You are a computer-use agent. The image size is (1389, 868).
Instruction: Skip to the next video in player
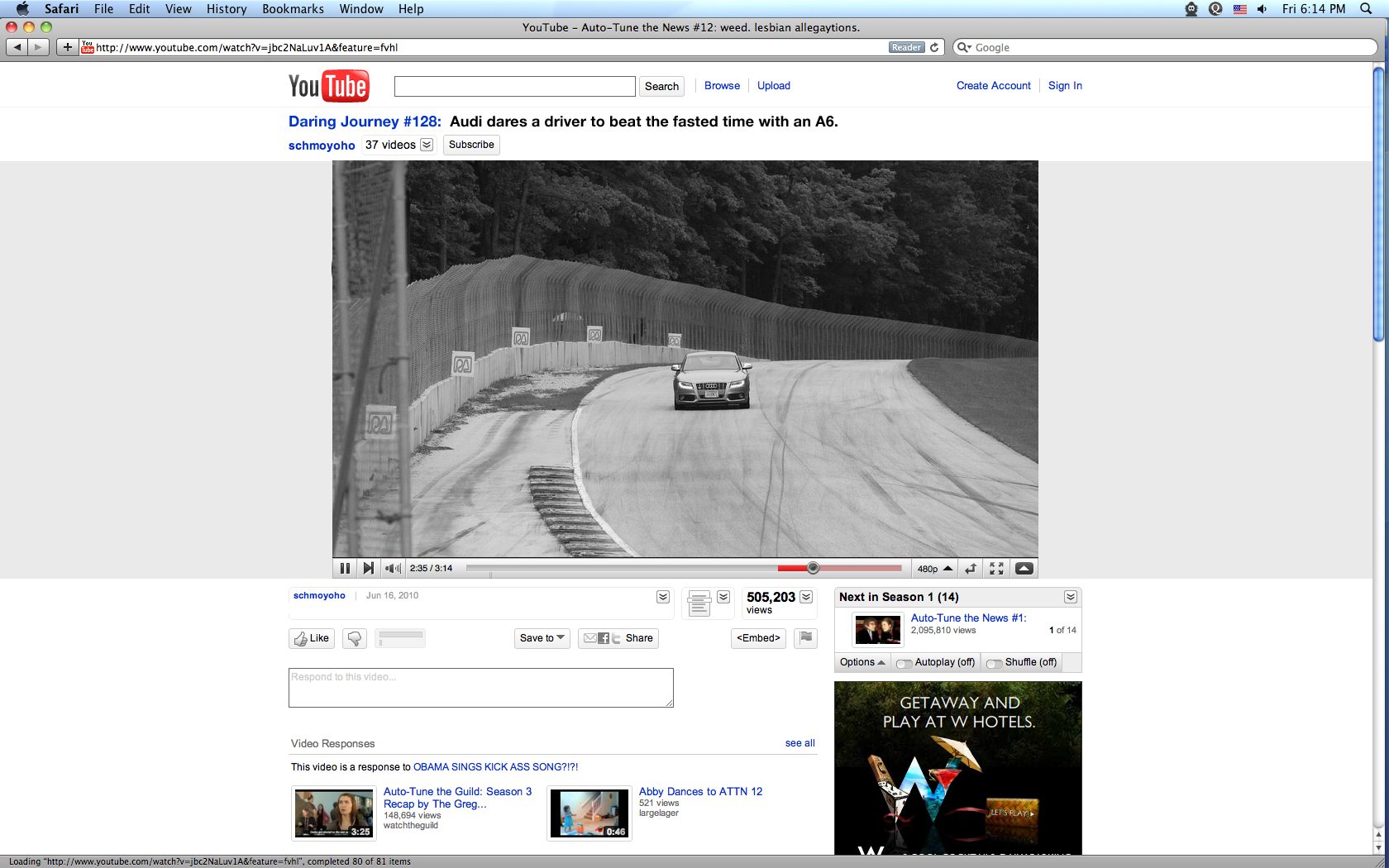[369, 568]
